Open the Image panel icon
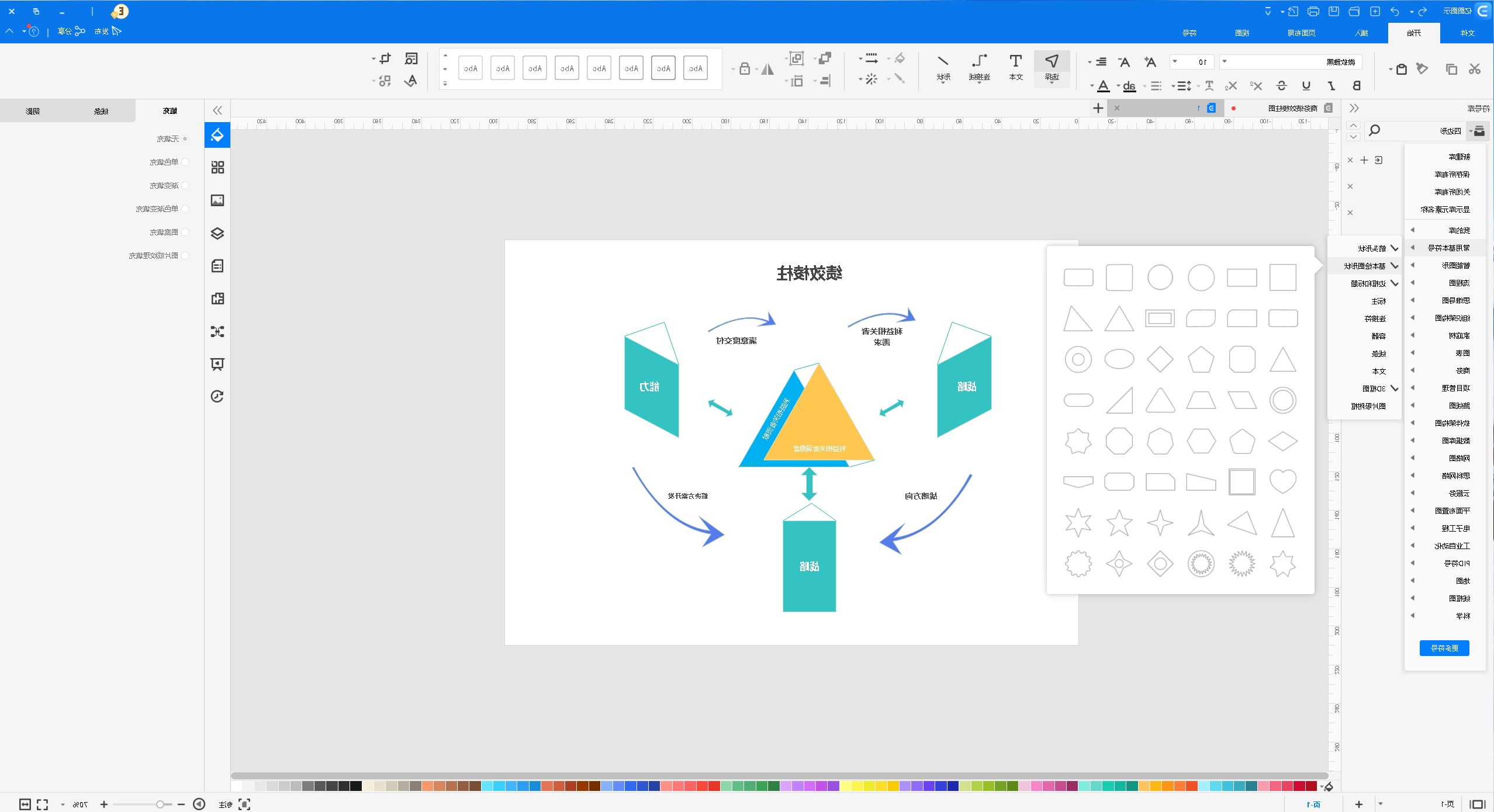Screen dimensions: 1494x812 point(217,200)
